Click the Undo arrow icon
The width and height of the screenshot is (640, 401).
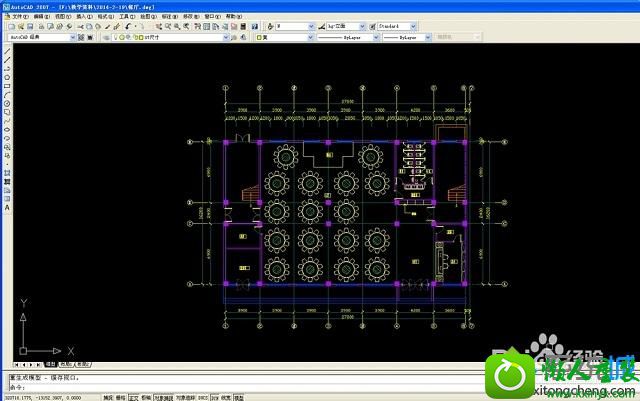click(128, 27)
